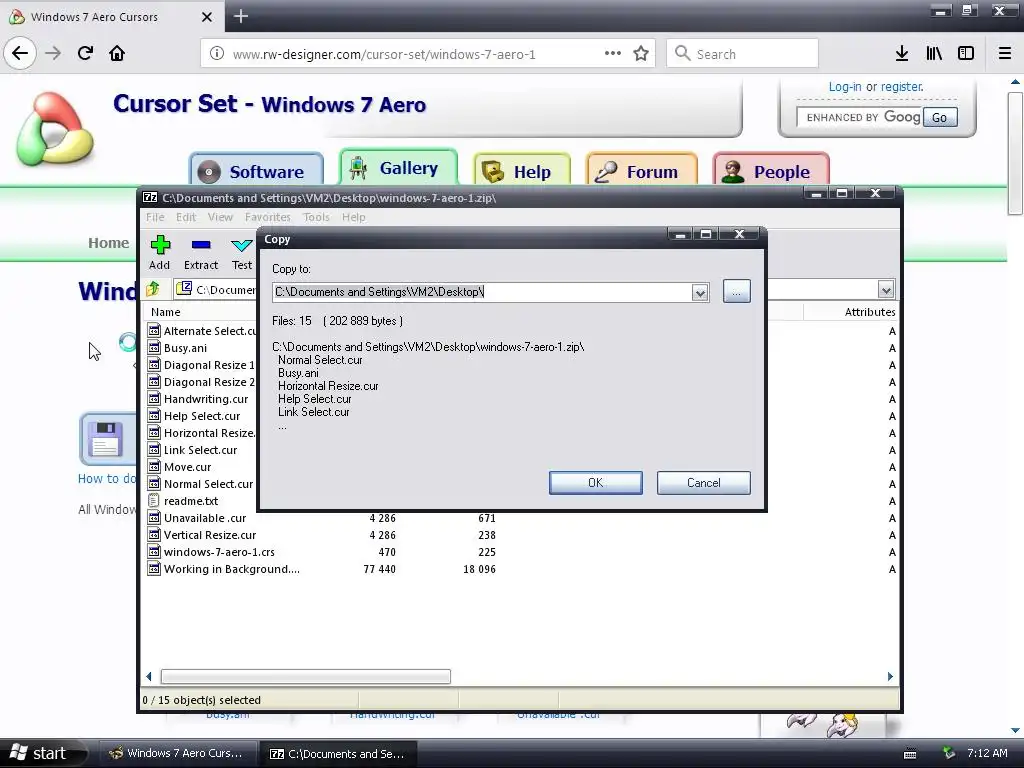Bookmark this page with the star
The image size is (1024, 768).
point(641,54)
